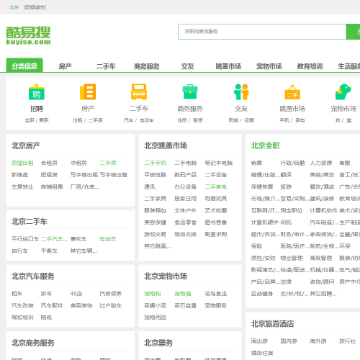Open the 北京宠物市场 section heading
This screenshot has width=360, height=360.
coord(166,276)
